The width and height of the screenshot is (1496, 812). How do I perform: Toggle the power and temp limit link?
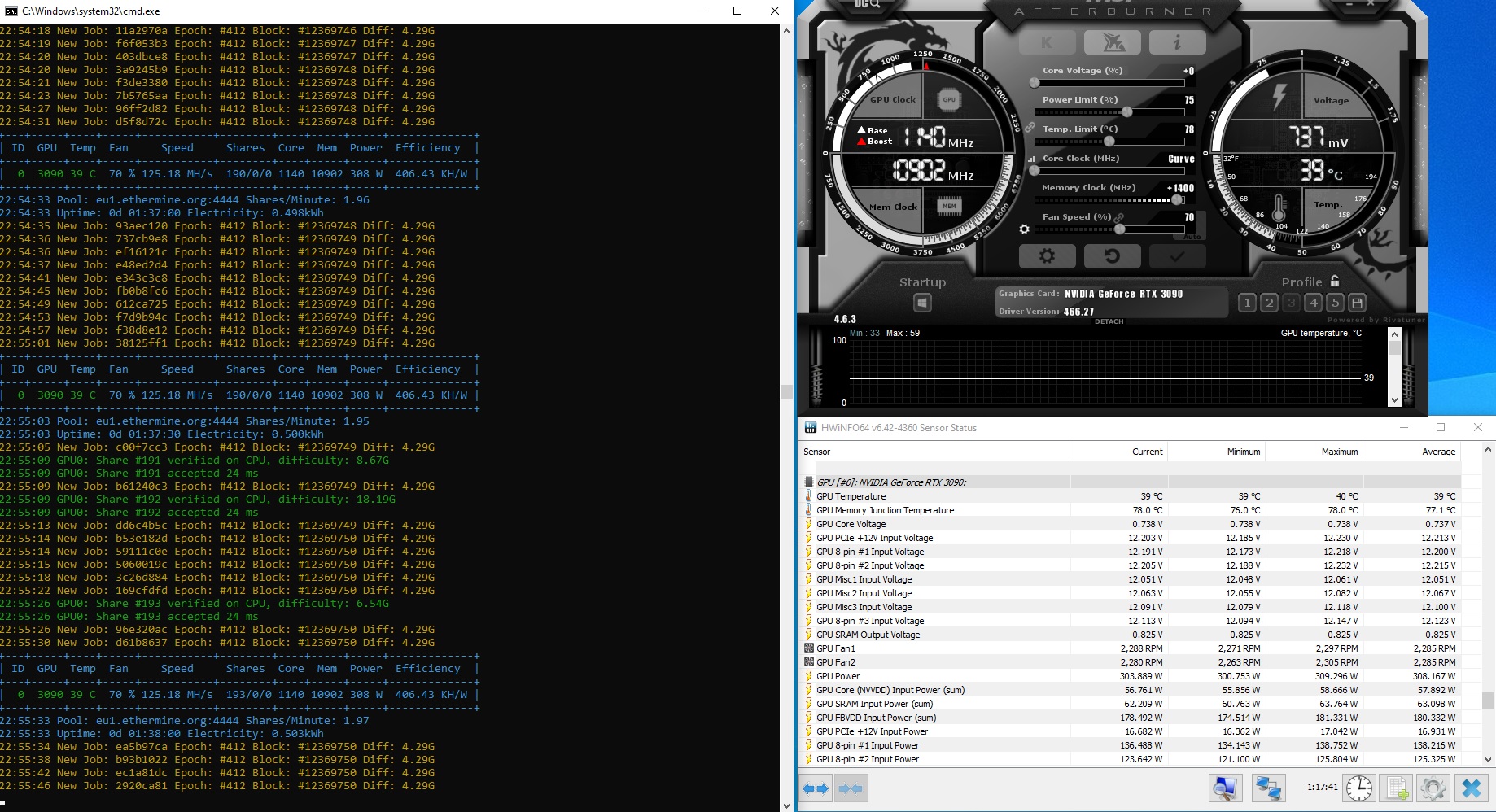pos(1030,128)
